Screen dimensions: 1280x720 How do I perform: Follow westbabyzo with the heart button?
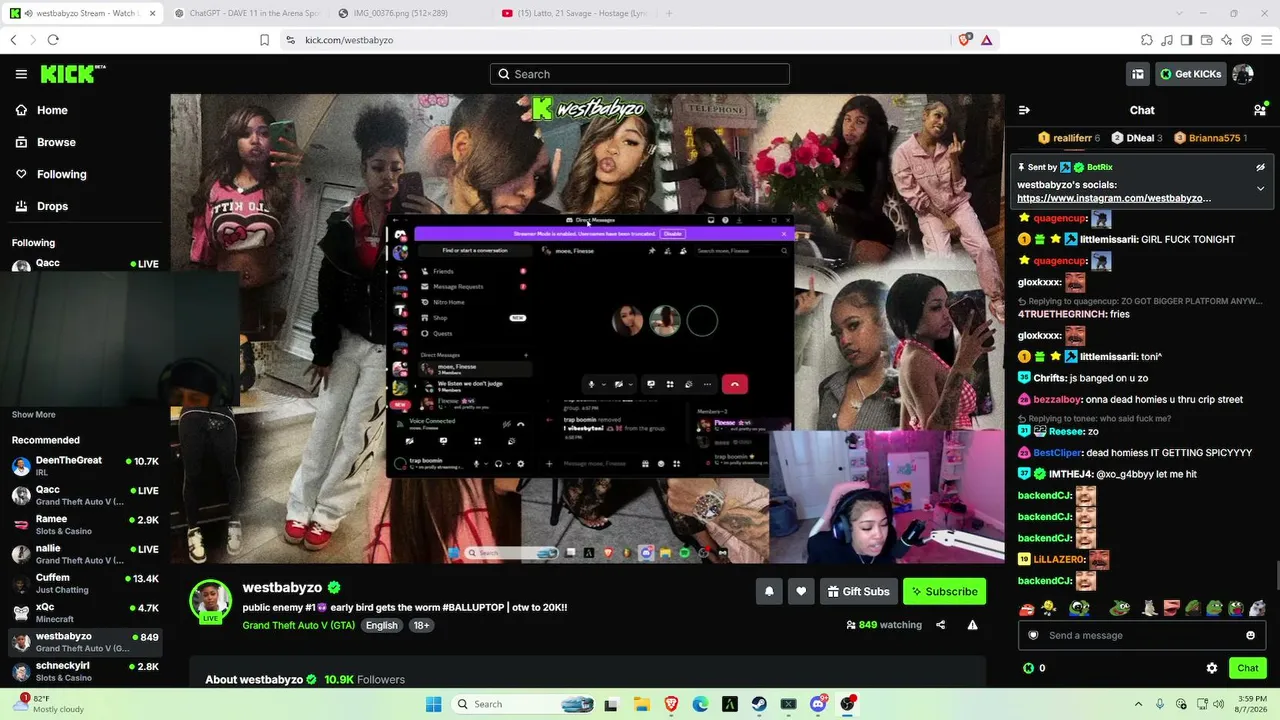801,591
